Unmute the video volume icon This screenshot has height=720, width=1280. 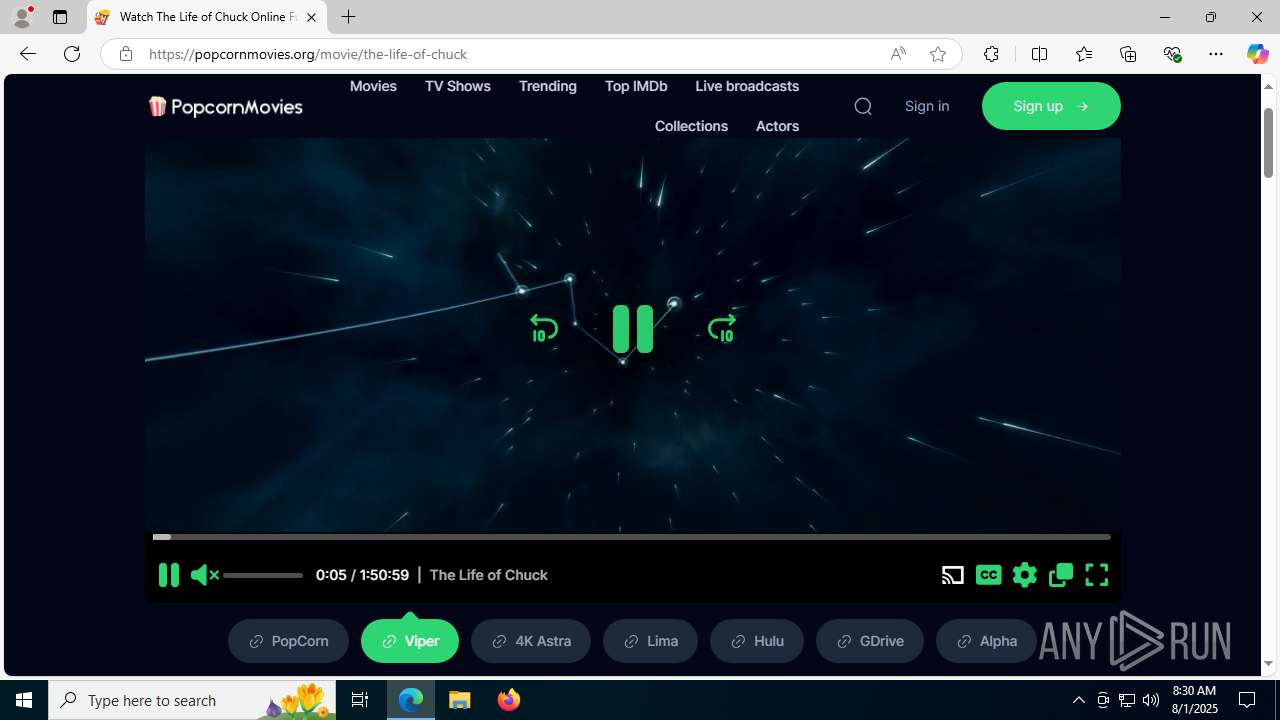pyautogui.click(x=204, y=575)
